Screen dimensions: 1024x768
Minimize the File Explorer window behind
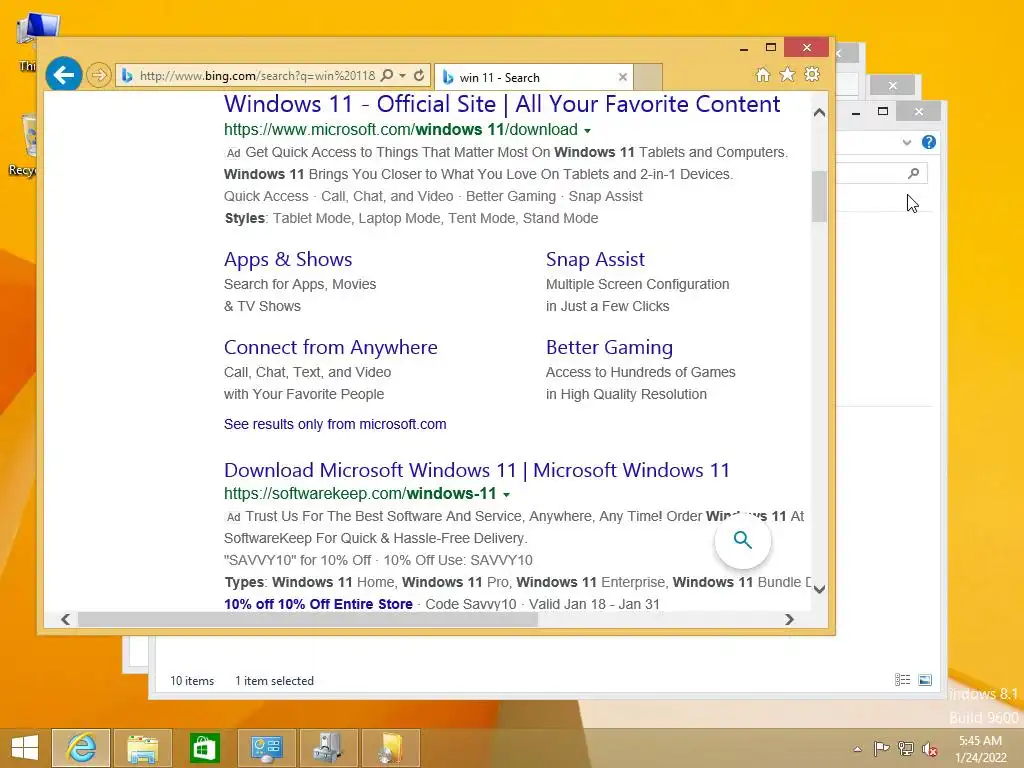click(x=856, y=112)
